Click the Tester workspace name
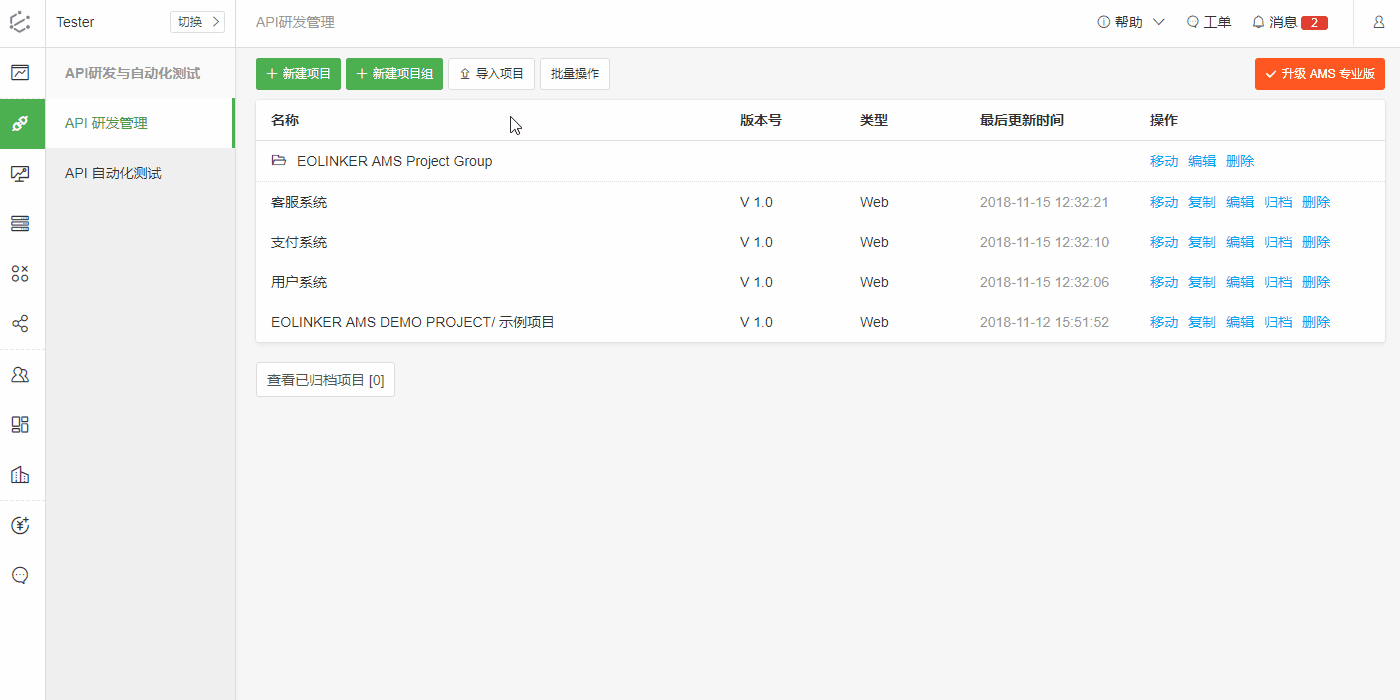The width and height of the screenshot is (1400, 700). (x=75, y=22)
